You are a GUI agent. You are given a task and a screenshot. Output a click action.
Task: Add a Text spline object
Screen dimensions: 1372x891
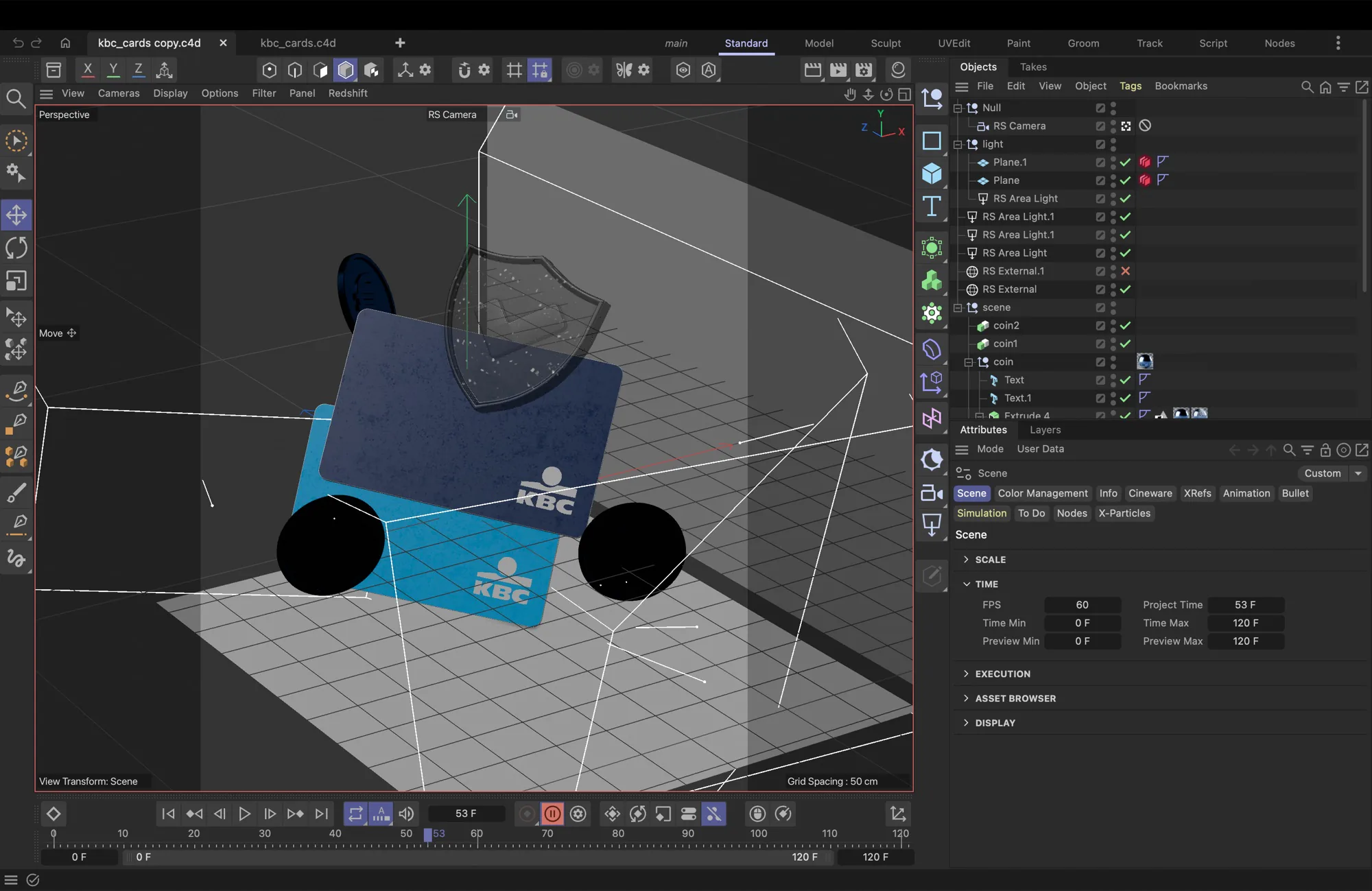(x=932, y=206)
